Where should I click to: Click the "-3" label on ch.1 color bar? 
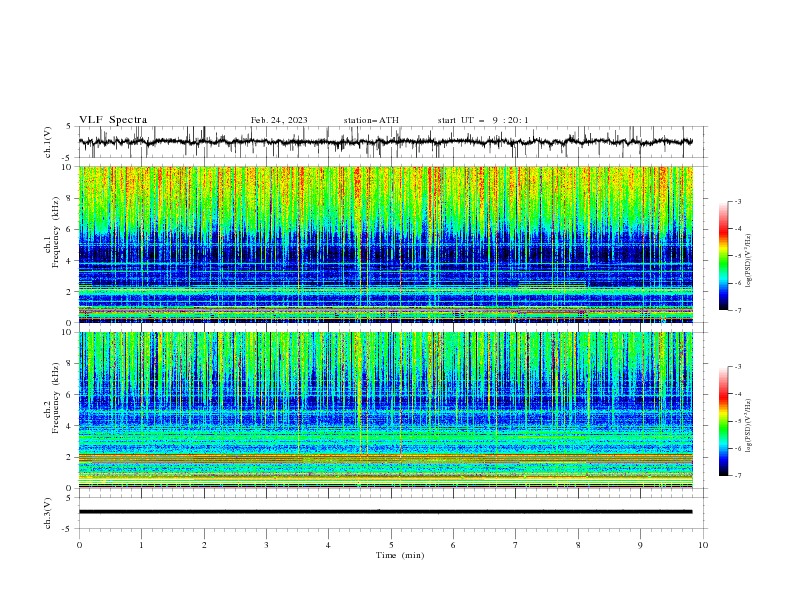pyautogui.click(x=737, y=201)
